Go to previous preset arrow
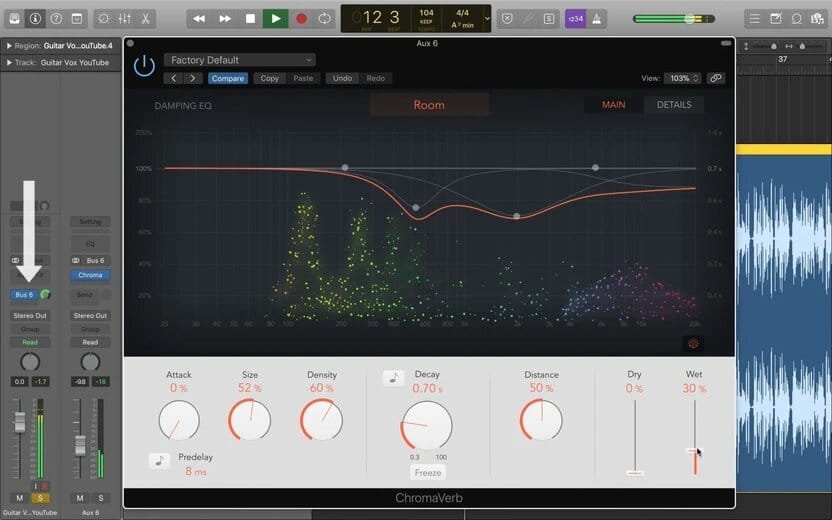 point(174,78)
